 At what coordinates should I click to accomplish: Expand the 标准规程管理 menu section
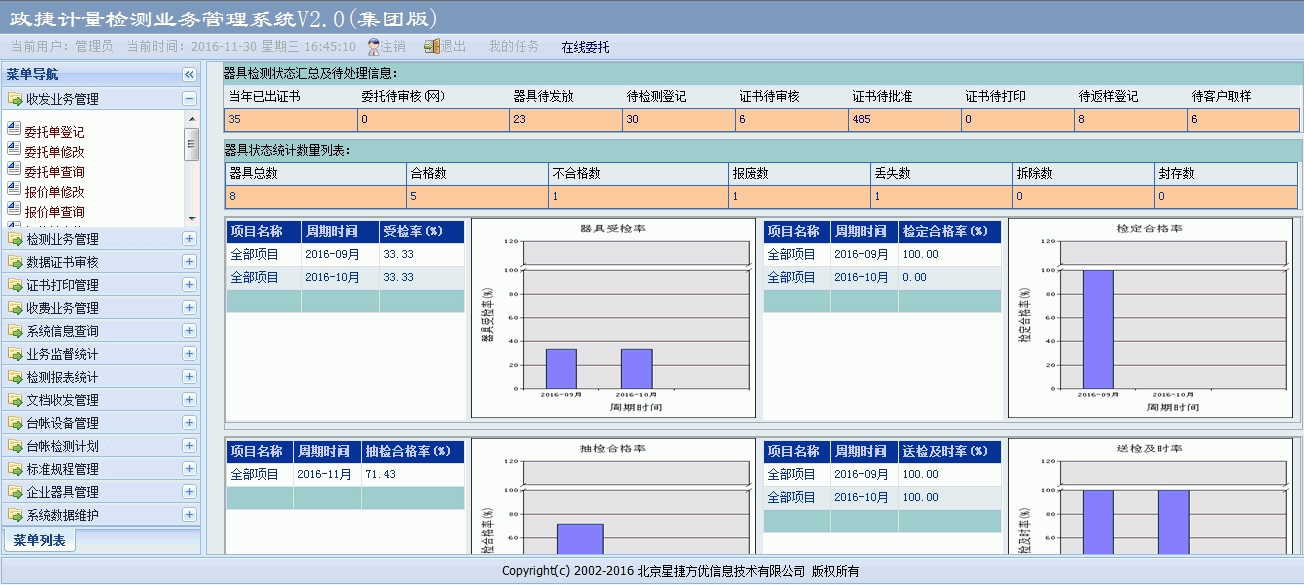pyautogui.click(x=189, y=469)
